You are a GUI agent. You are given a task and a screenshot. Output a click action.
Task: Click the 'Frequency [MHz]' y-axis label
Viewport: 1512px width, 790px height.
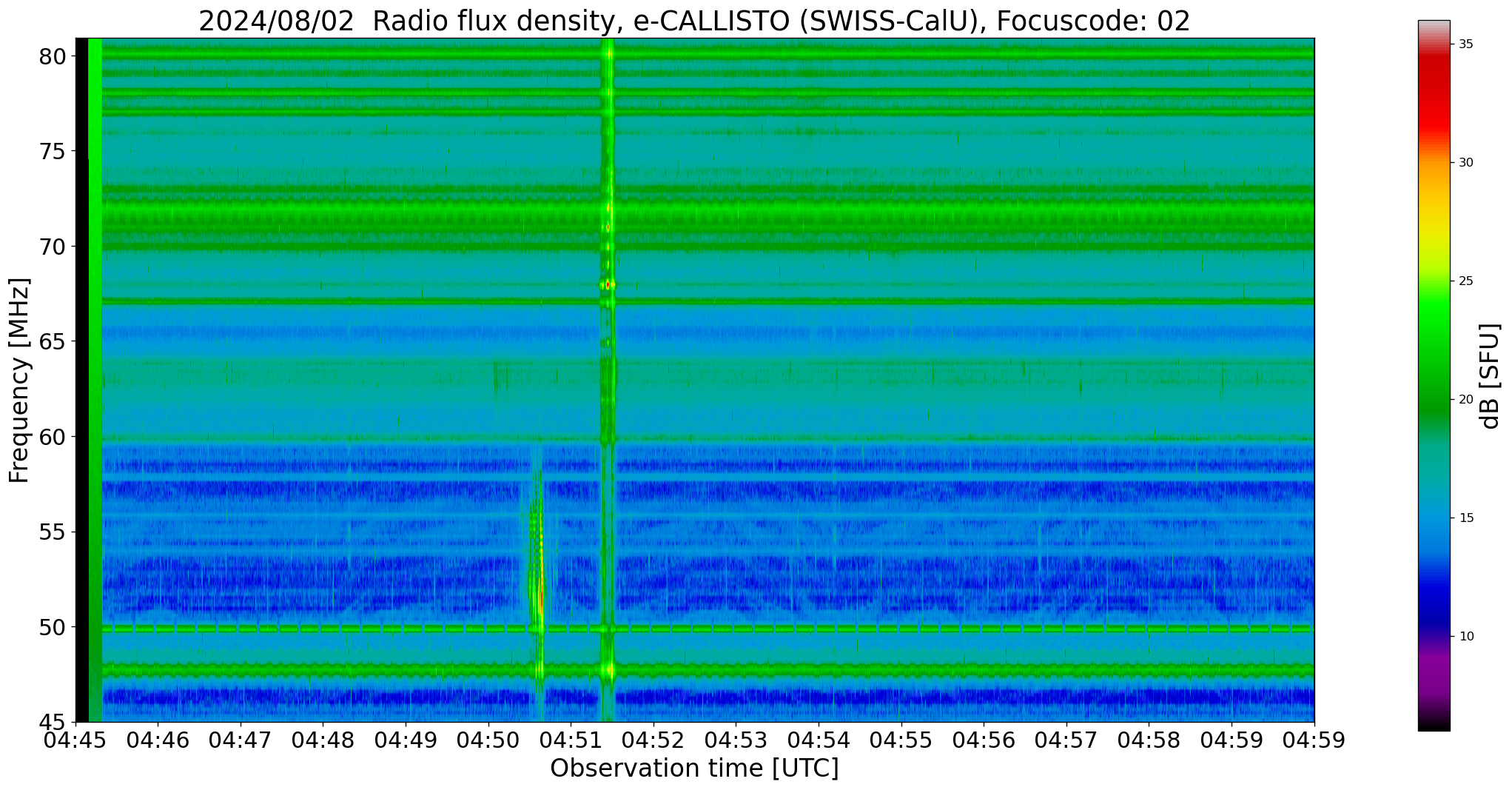pos(19,380)
